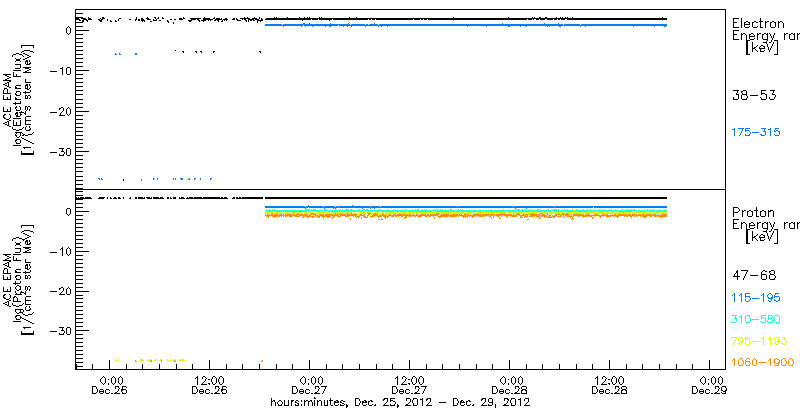
Task: Click the 0:00 Dec.26 time axis label
Action: pos(109,386)
